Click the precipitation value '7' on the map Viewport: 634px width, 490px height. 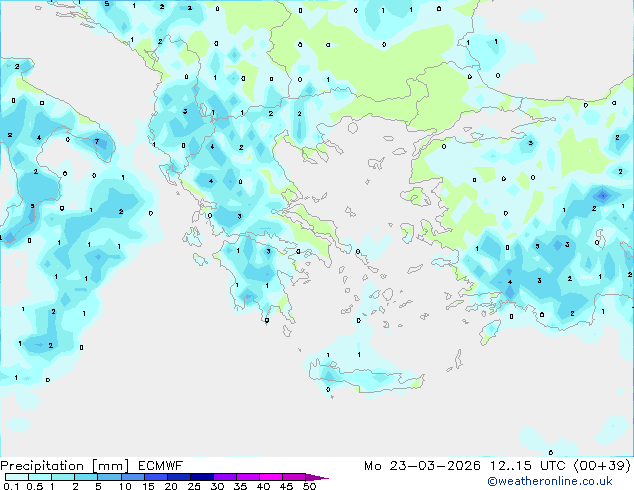(97, 141)
